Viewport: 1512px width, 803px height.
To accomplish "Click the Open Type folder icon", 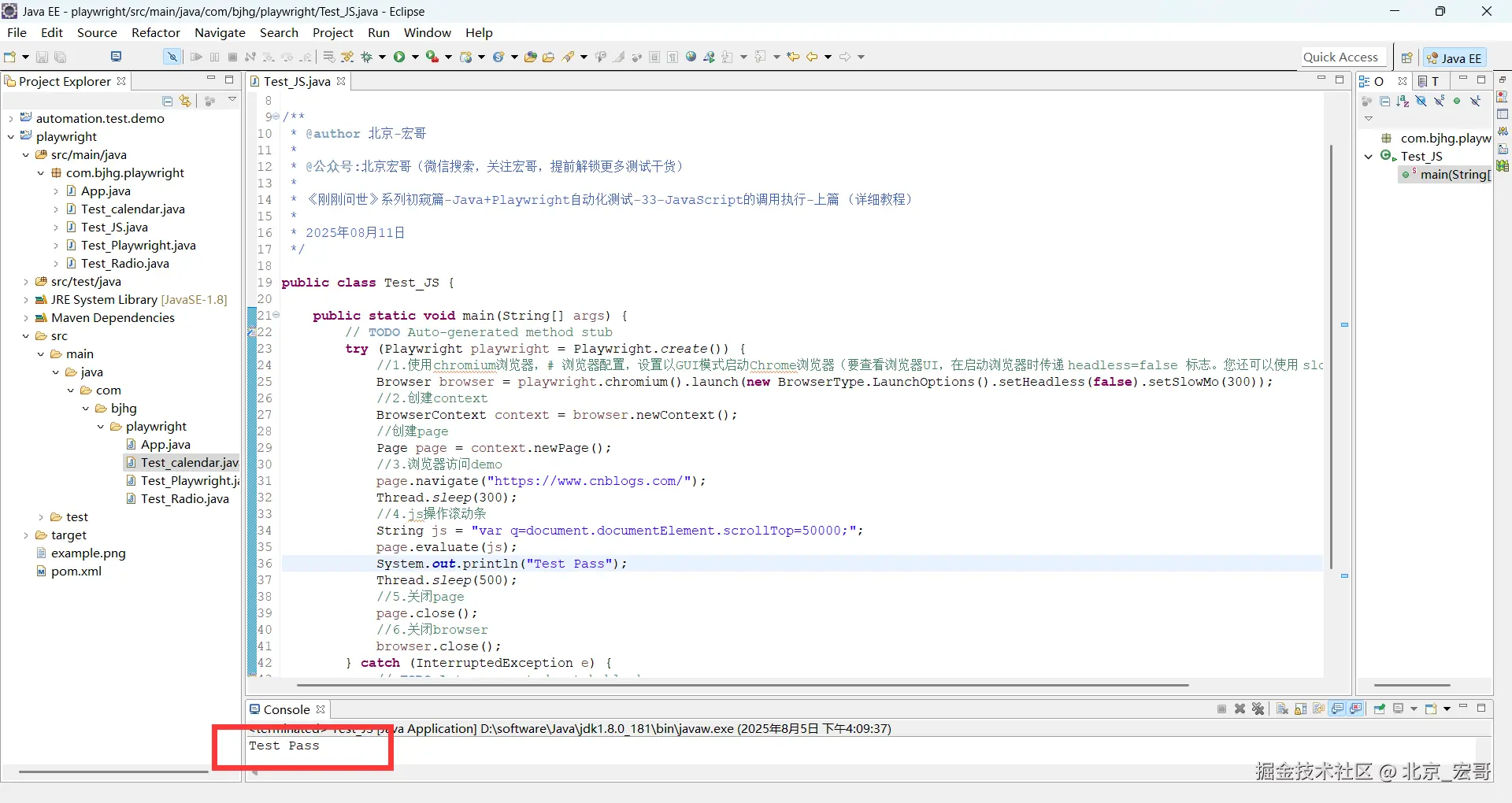I will point(531,57).
